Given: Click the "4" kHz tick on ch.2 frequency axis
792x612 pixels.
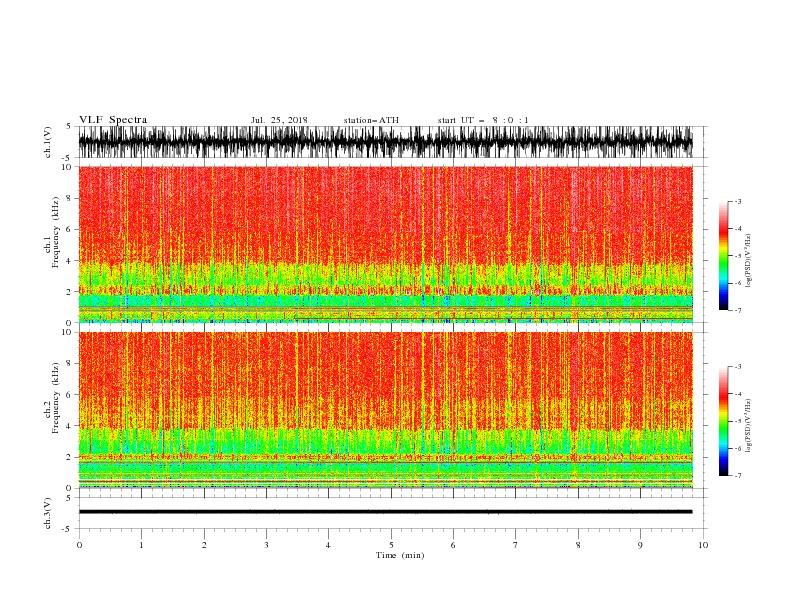Looking at the screenshot, I should 70,426.
